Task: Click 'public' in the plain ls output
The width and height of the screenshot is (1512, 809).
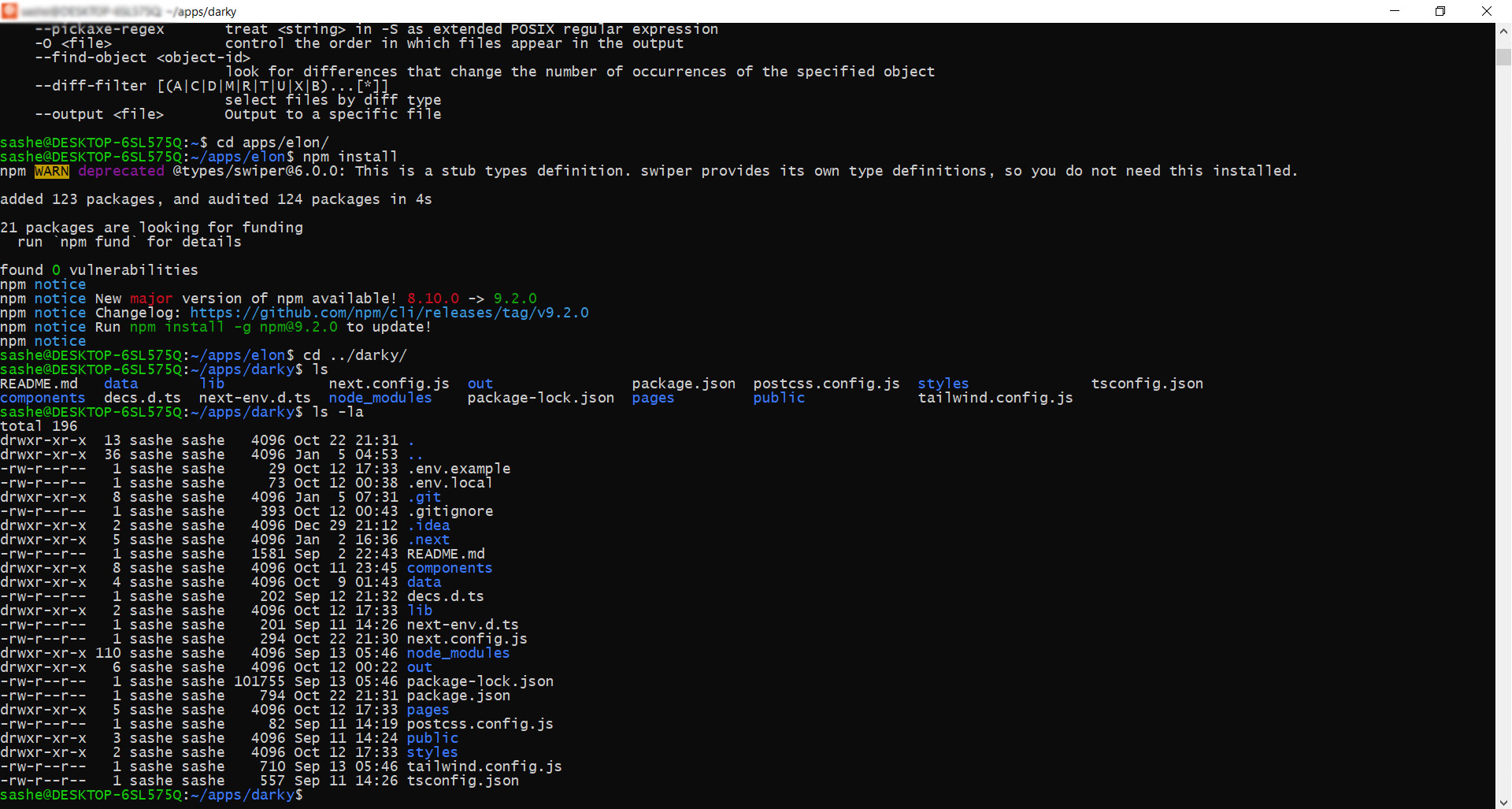Action: [779, 398]
